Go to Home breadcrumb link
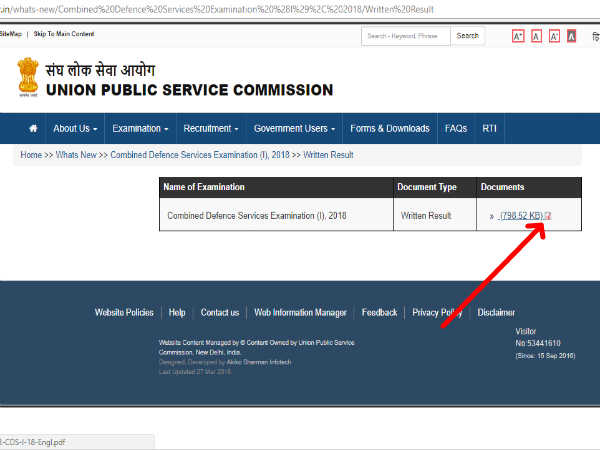The width and height of the screenshot is (600, 450). (31, 155)
